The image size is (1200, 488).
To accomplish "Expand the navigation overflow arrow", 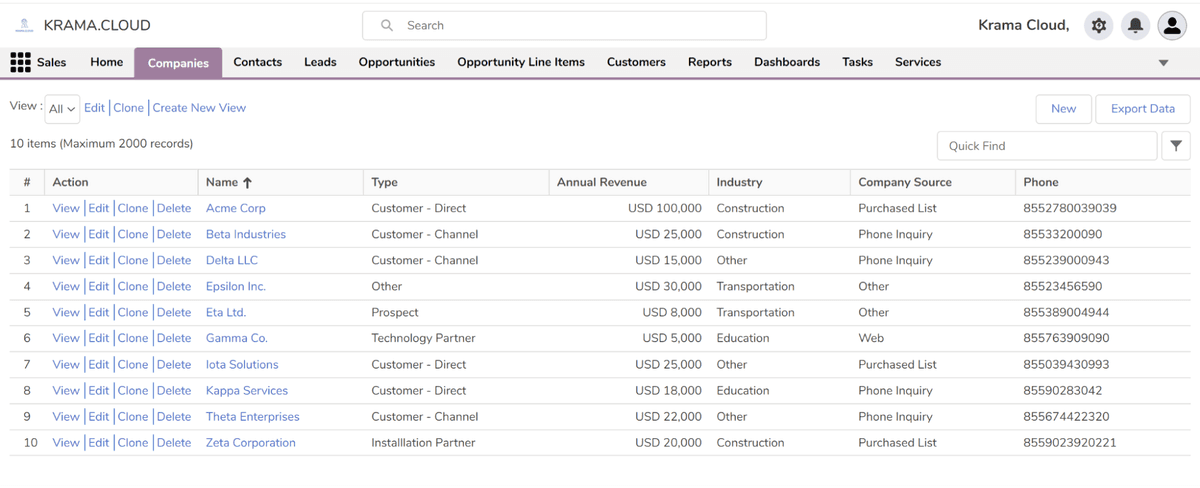I will pos(1163,63).
